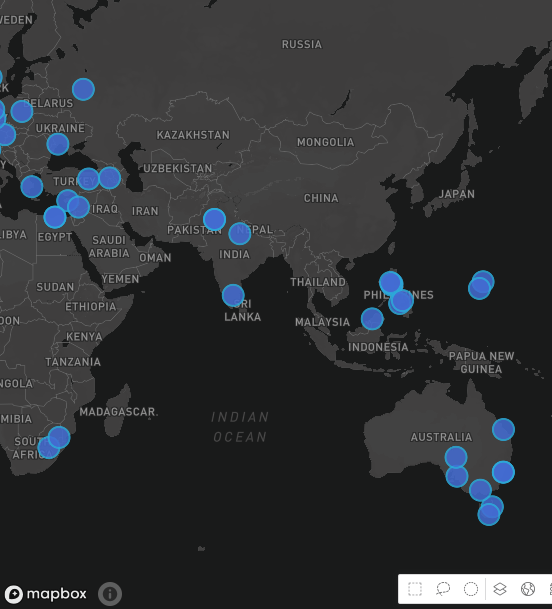Click the marker in northeastern Australia
Viewport: 552px width, 609px height.
click(503, 429)
